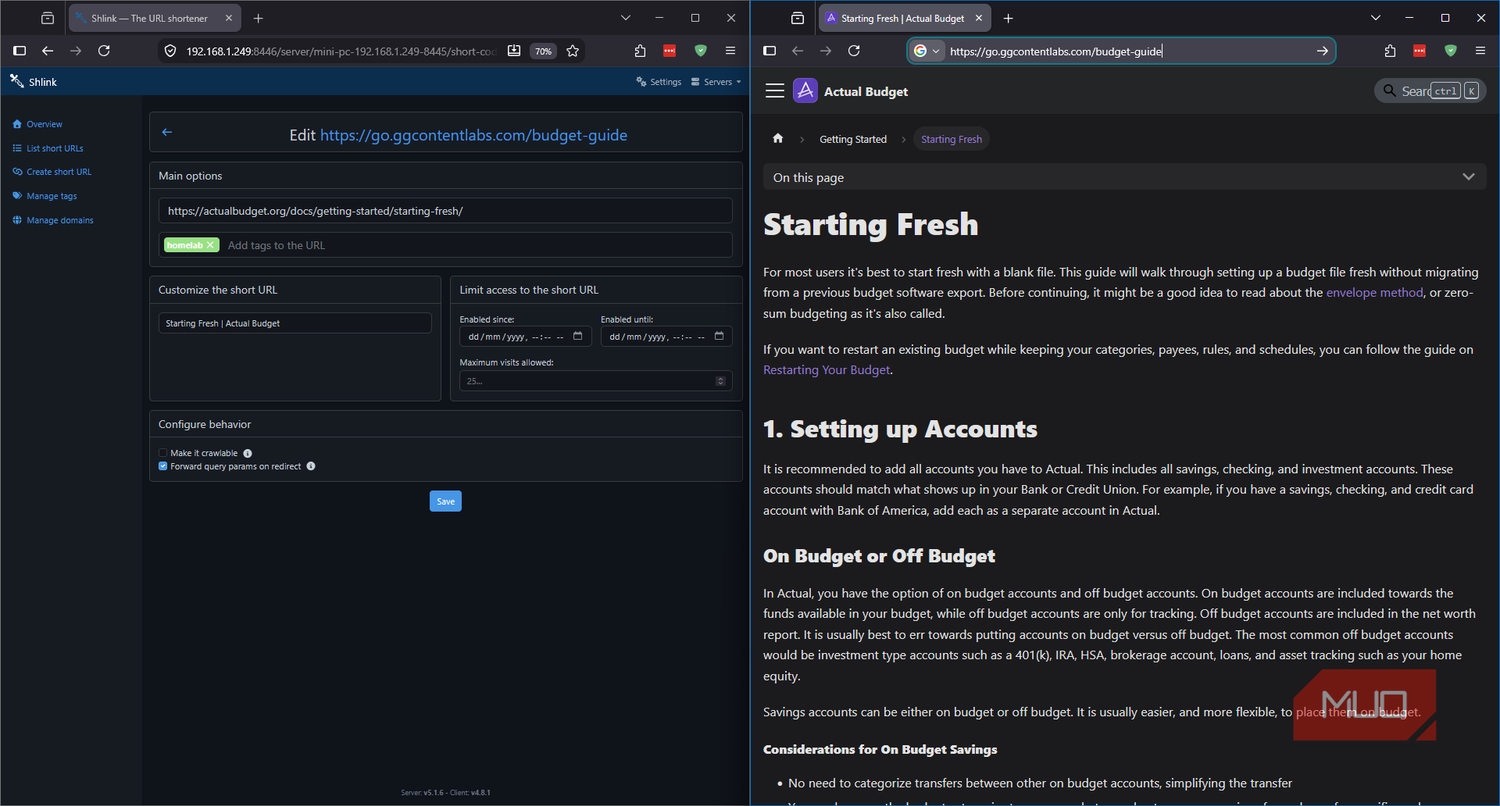Expand the On this page section

coord(1125,177)
